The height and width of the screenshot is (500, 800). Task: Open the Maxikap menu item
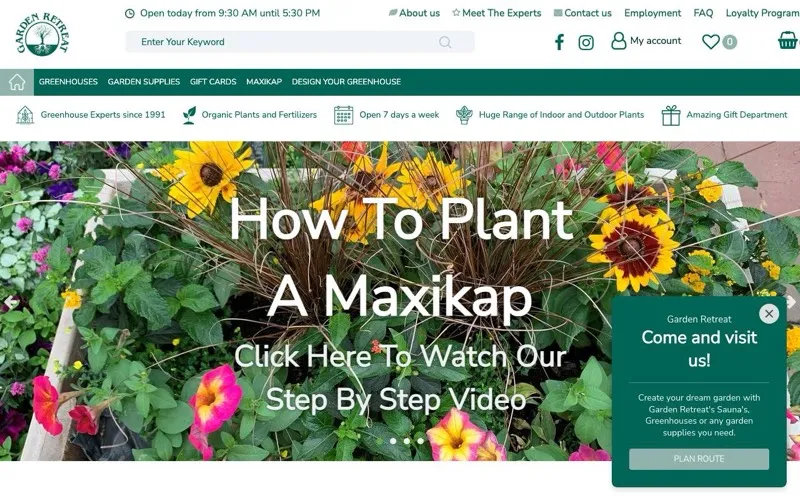click(x=264, y=82)
